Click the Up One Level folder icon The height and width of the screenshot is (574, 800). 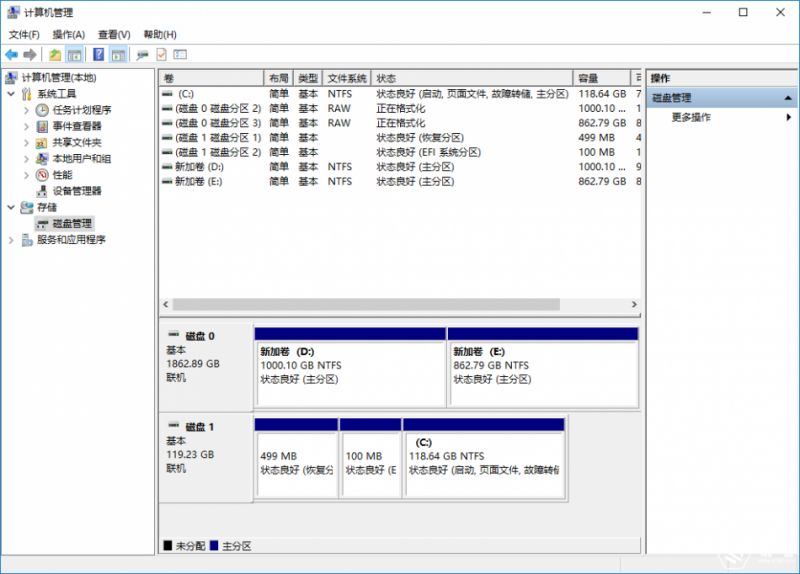coord(55,54)
